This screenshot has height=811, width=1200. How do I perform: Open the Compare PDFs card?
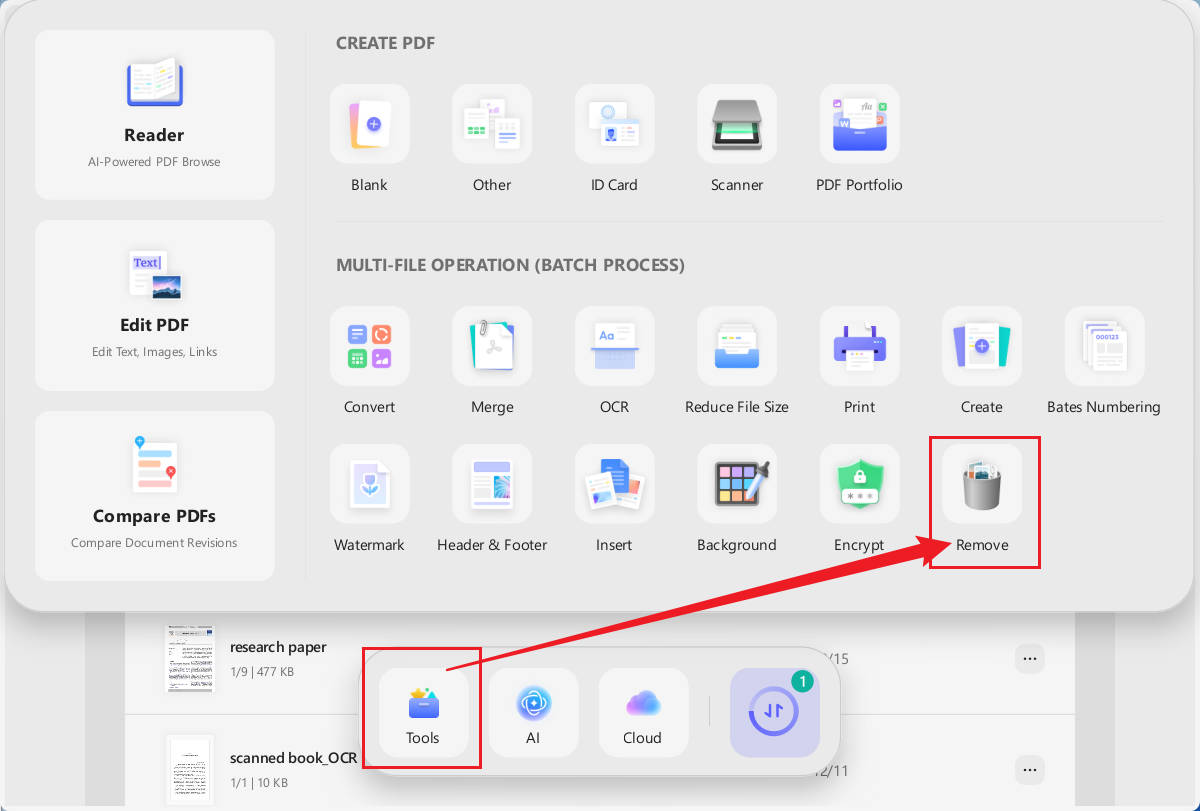[x=155, y=496]
